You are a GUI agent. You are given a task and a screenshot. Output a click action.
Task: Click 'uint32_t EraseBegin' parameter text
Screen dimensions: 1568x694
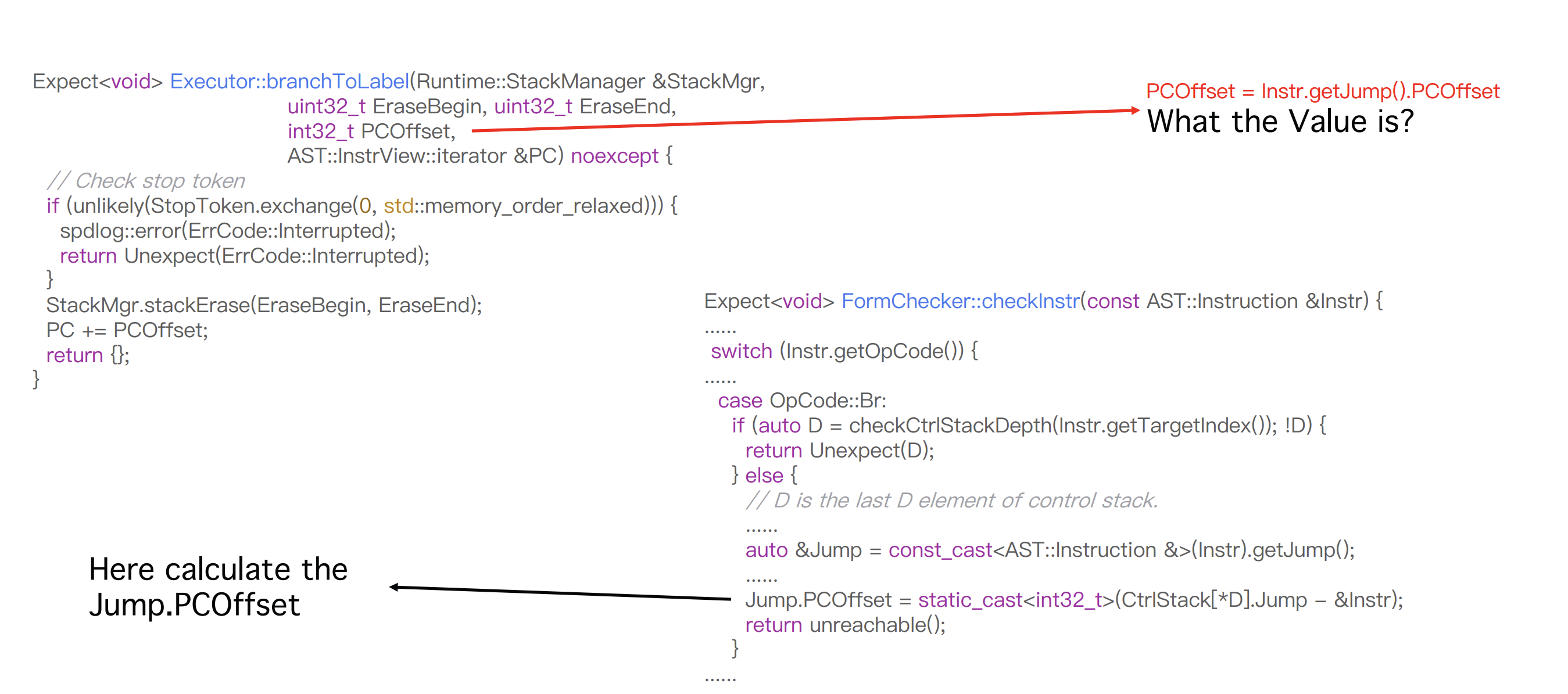(384, 106)
